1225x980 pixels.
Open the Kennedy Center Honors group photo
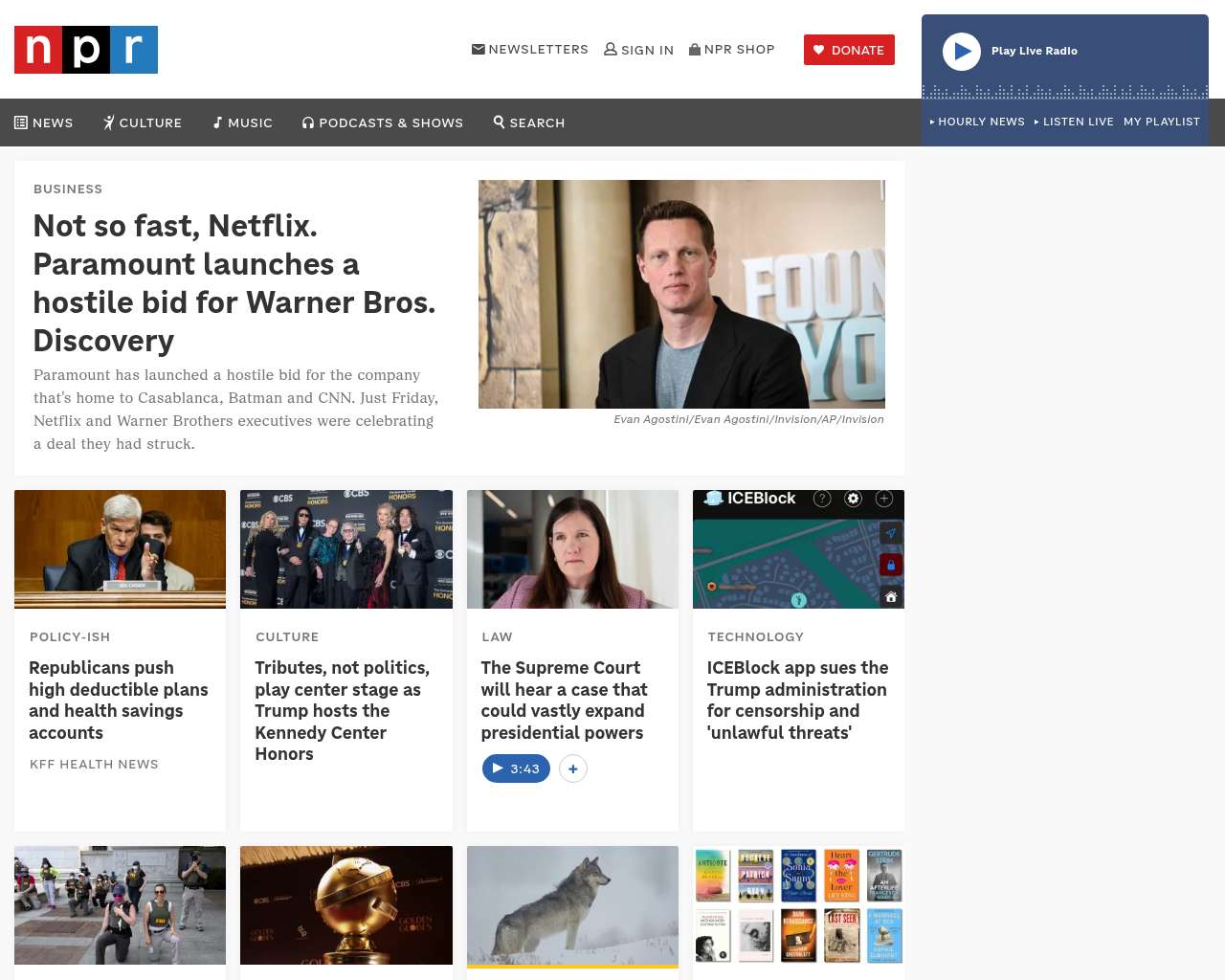click(346, 549)
